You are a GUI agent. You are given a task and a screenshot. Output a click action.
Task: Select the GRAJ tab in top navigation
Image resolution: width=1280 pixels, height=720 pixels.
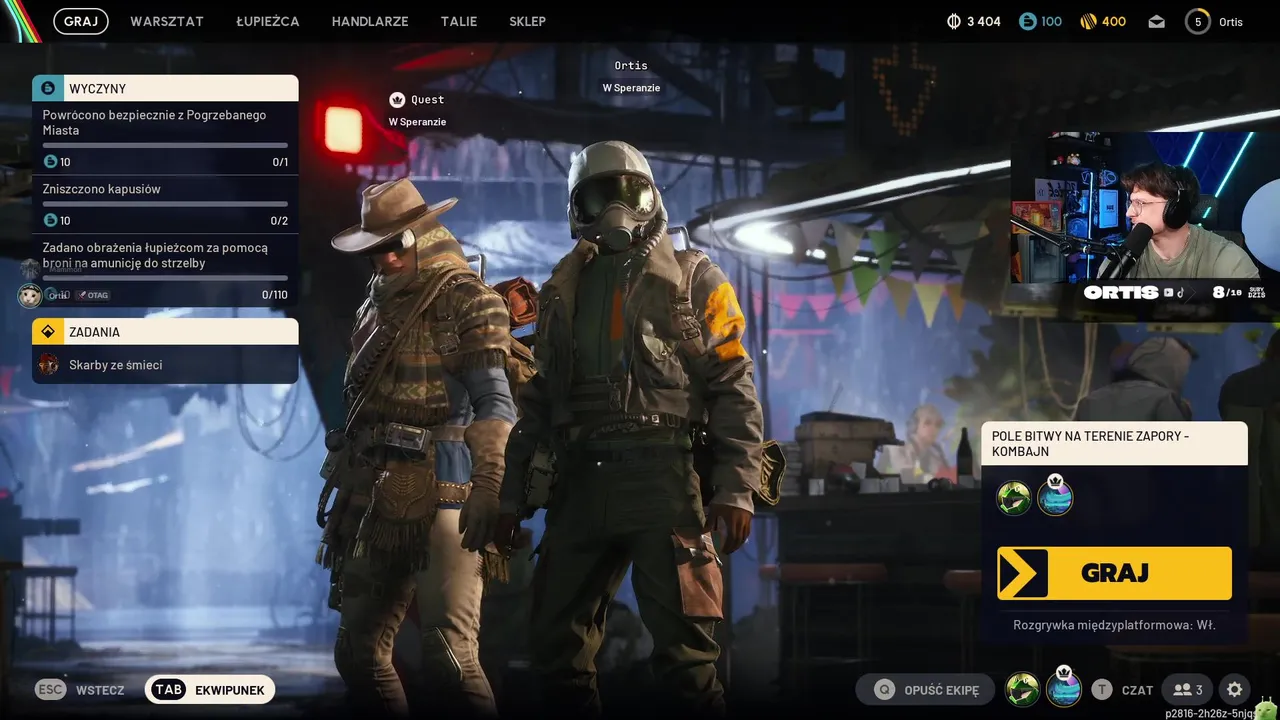[81, 21]
